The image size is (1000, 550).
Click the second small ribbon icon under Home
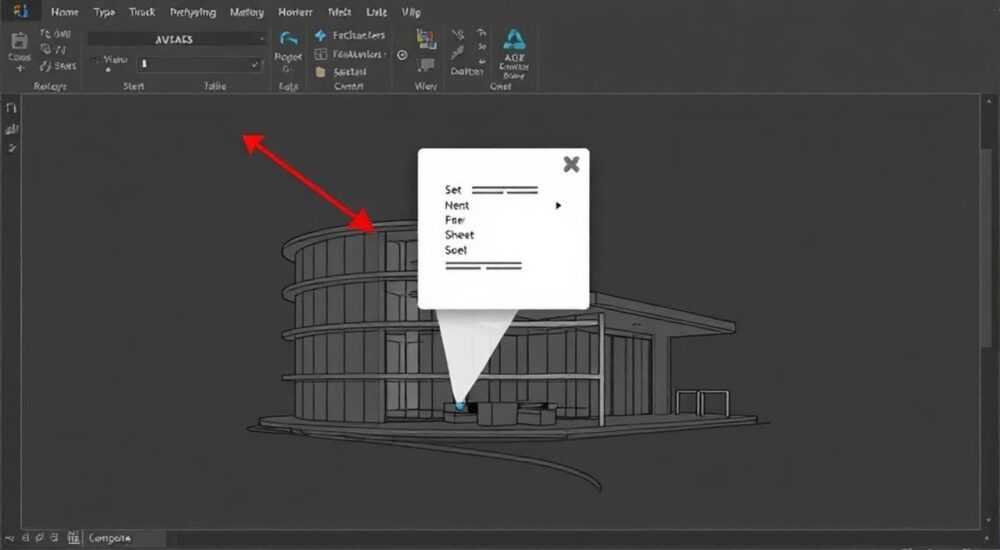pyautogui.click(x=46, y=49)
